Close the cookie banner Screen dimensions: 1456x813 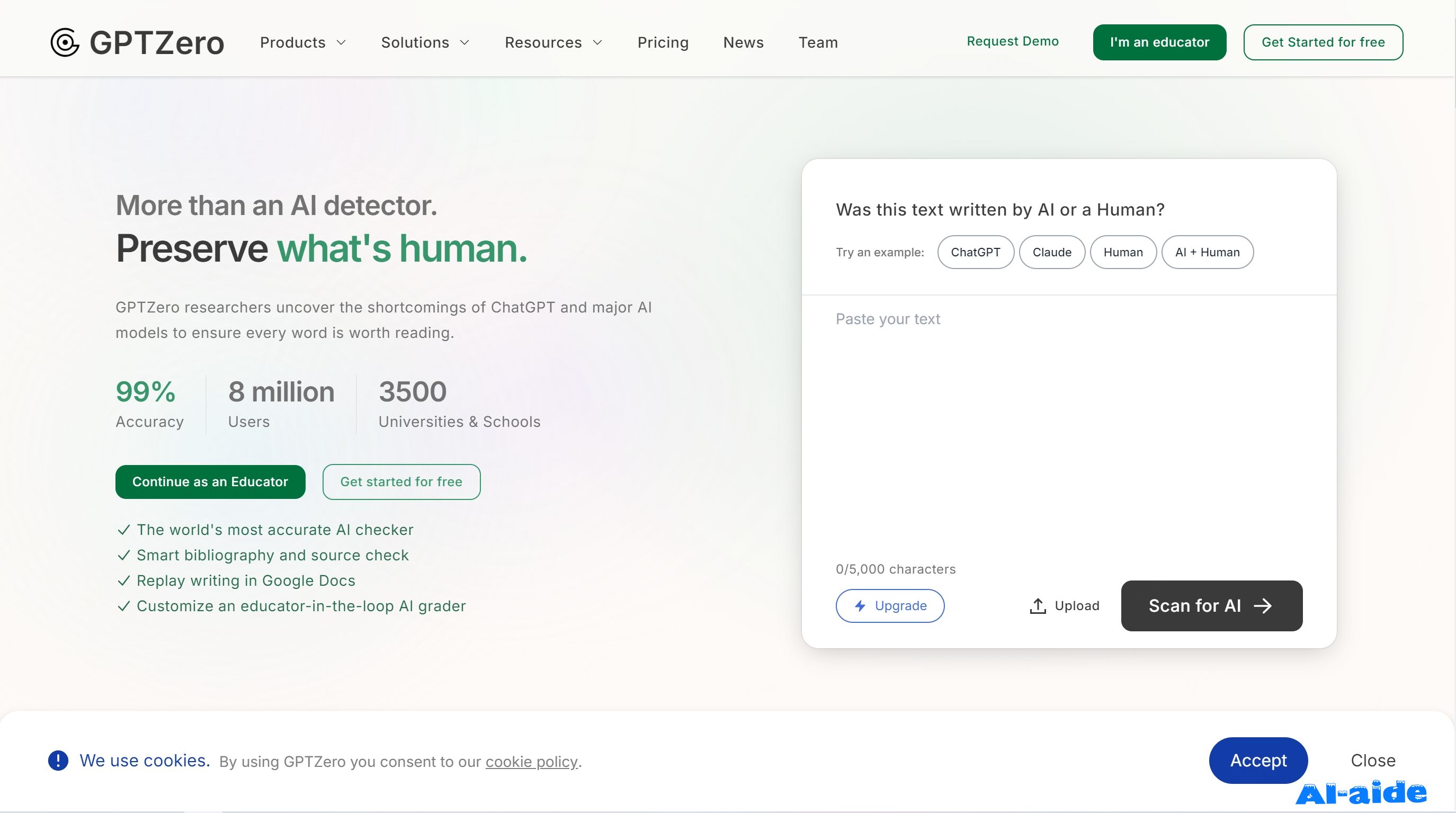click(x=1373, y=761)
